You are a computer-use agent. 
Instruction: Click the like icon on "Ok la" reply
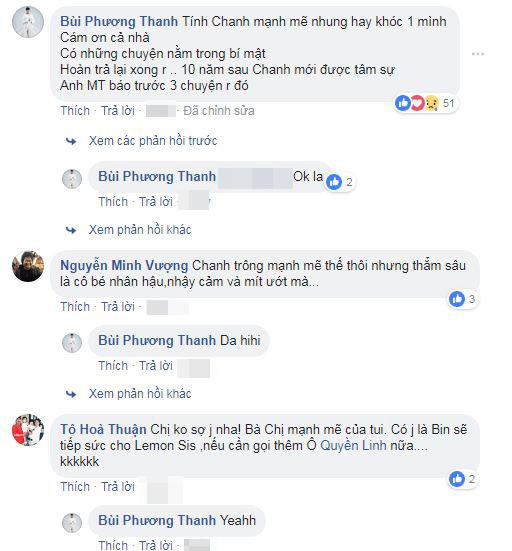point(333,182)
